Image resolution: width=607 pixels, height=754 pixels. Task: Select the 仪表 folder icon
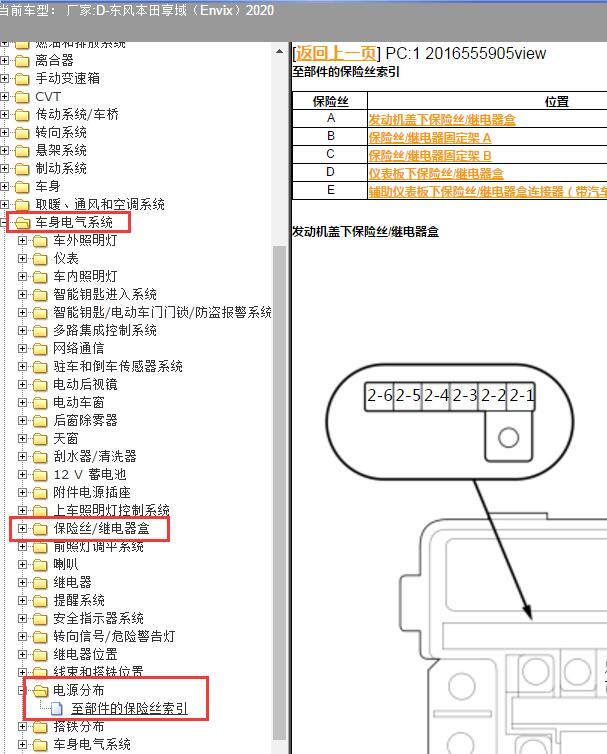[x=40, y=259]
